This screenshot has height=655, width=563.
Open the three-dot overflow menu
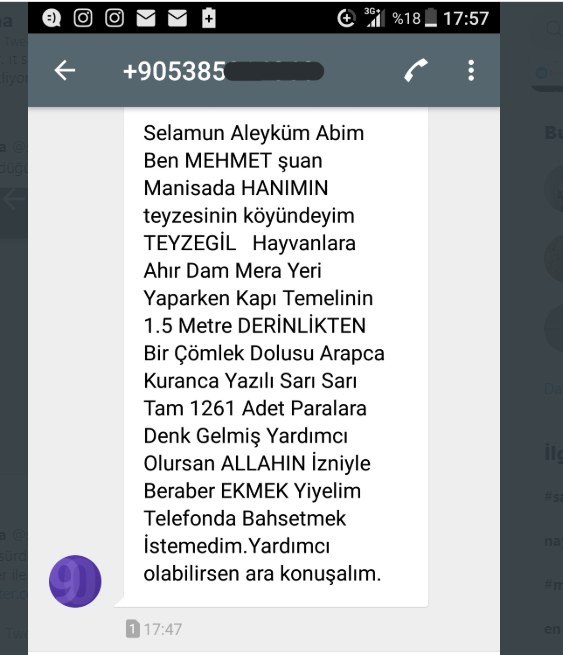471,70
